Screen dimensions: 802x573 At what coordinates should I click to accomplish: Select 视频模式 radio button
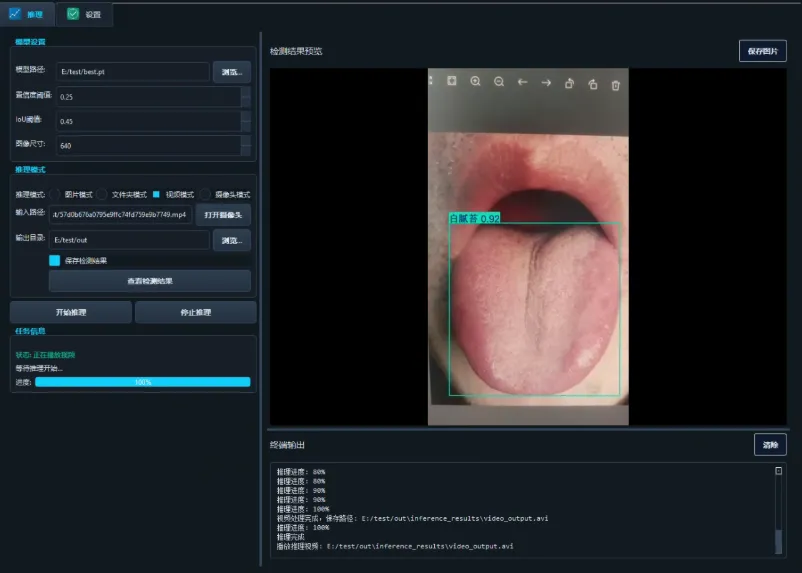(x=156, y=194)
